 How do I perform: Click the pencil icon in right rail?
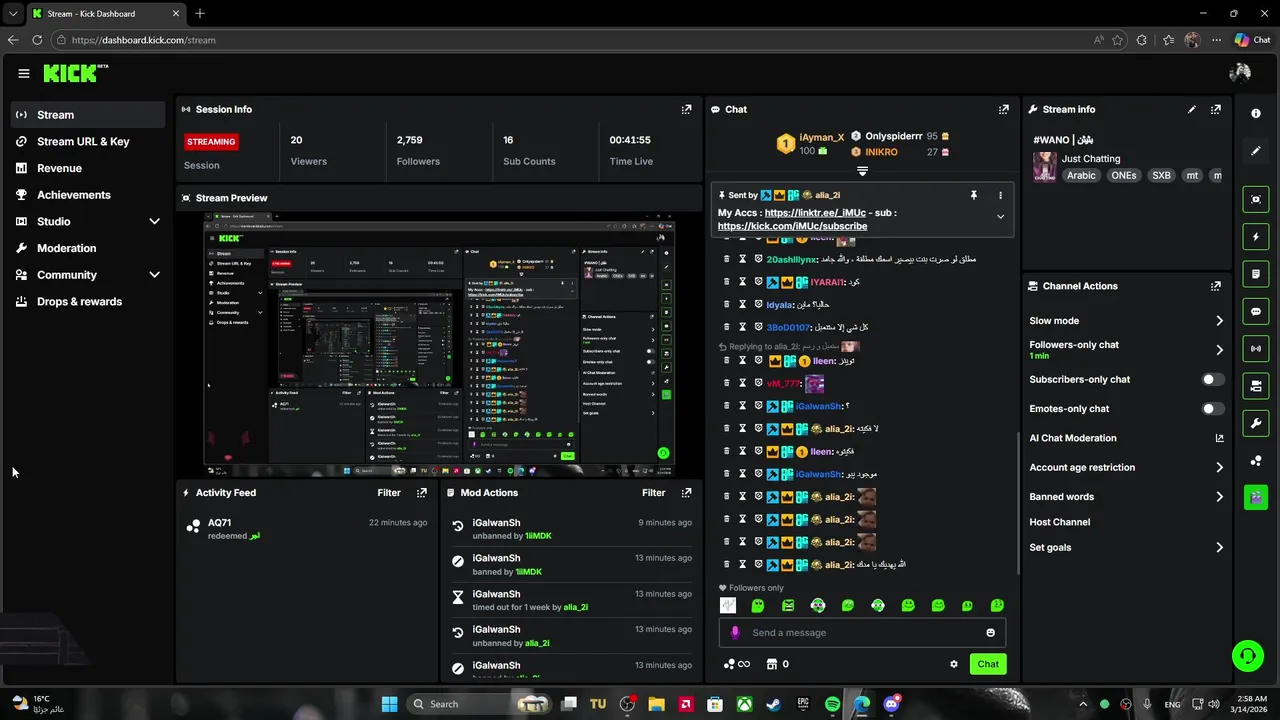point(1256,151)
